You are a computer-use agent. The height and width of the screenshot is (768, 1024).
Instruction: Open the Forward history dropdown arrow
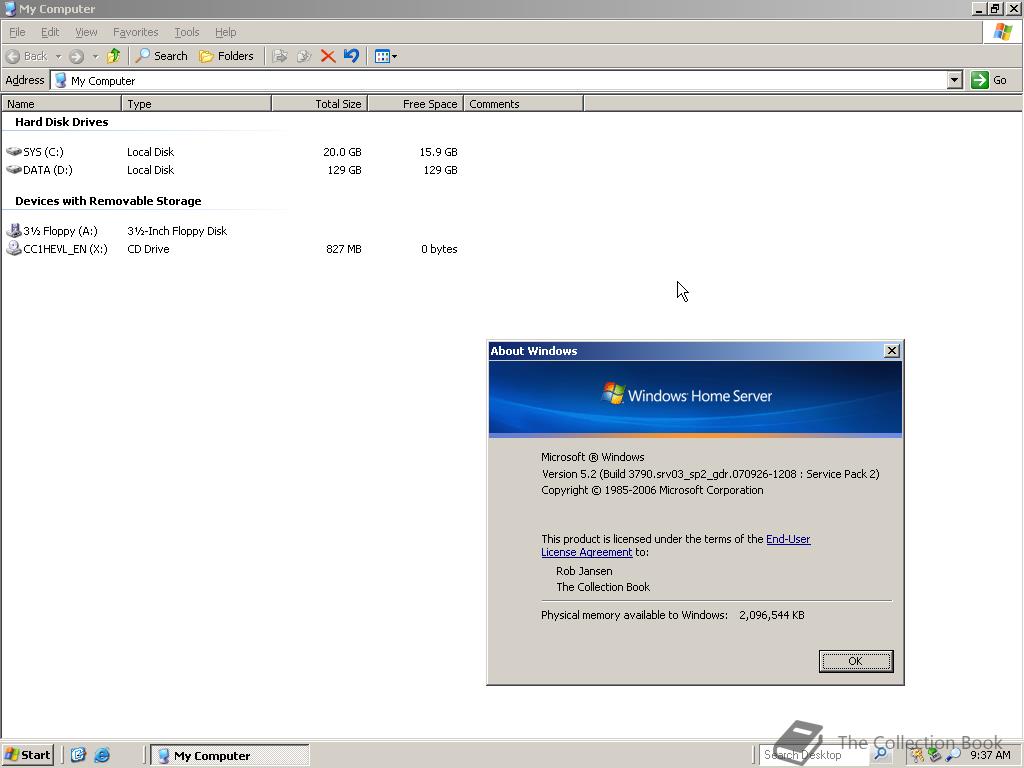click(x=95, y=57)
